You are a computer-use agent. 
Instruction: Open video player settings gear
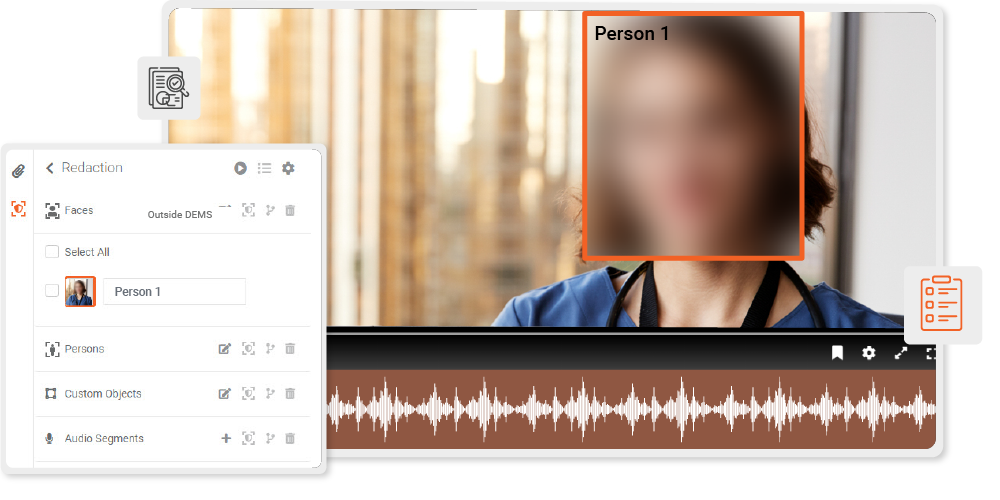point(869,353)
